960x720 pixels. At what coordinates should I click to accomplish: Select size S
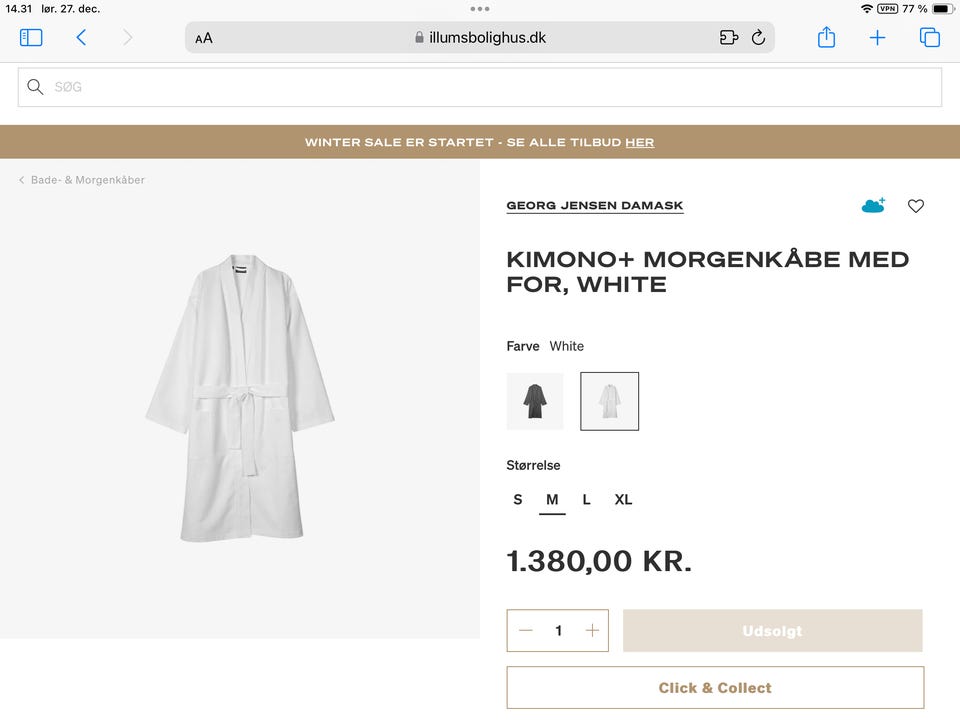click(x=518, y=500)
